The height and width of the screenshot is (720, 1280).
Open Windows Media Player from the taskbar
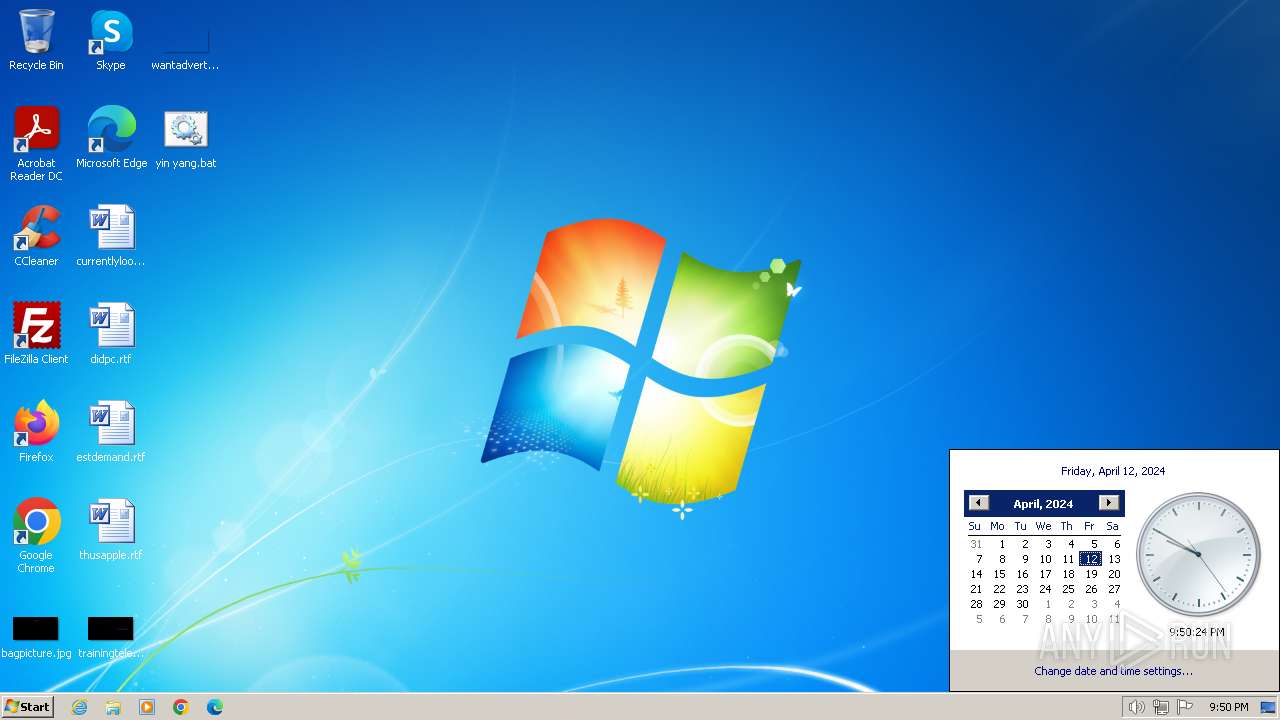click(147, 707)
